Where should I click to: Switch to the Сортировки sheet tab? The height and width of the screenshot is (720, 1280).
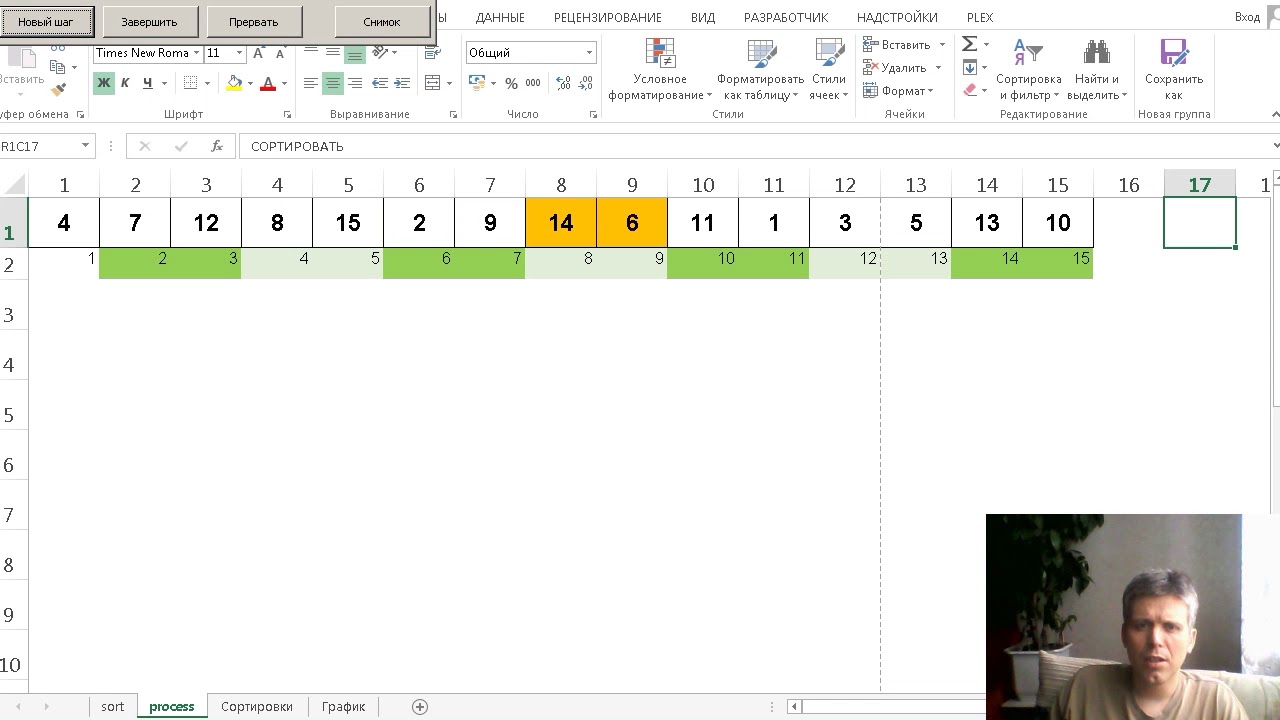[x=257, y=707]
